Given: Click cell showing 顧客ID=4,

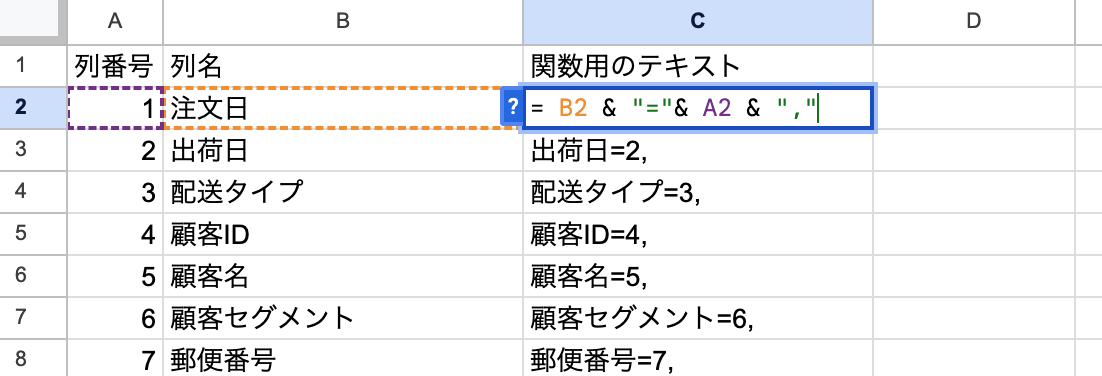Looking at the screenshot, I should 698,234.
